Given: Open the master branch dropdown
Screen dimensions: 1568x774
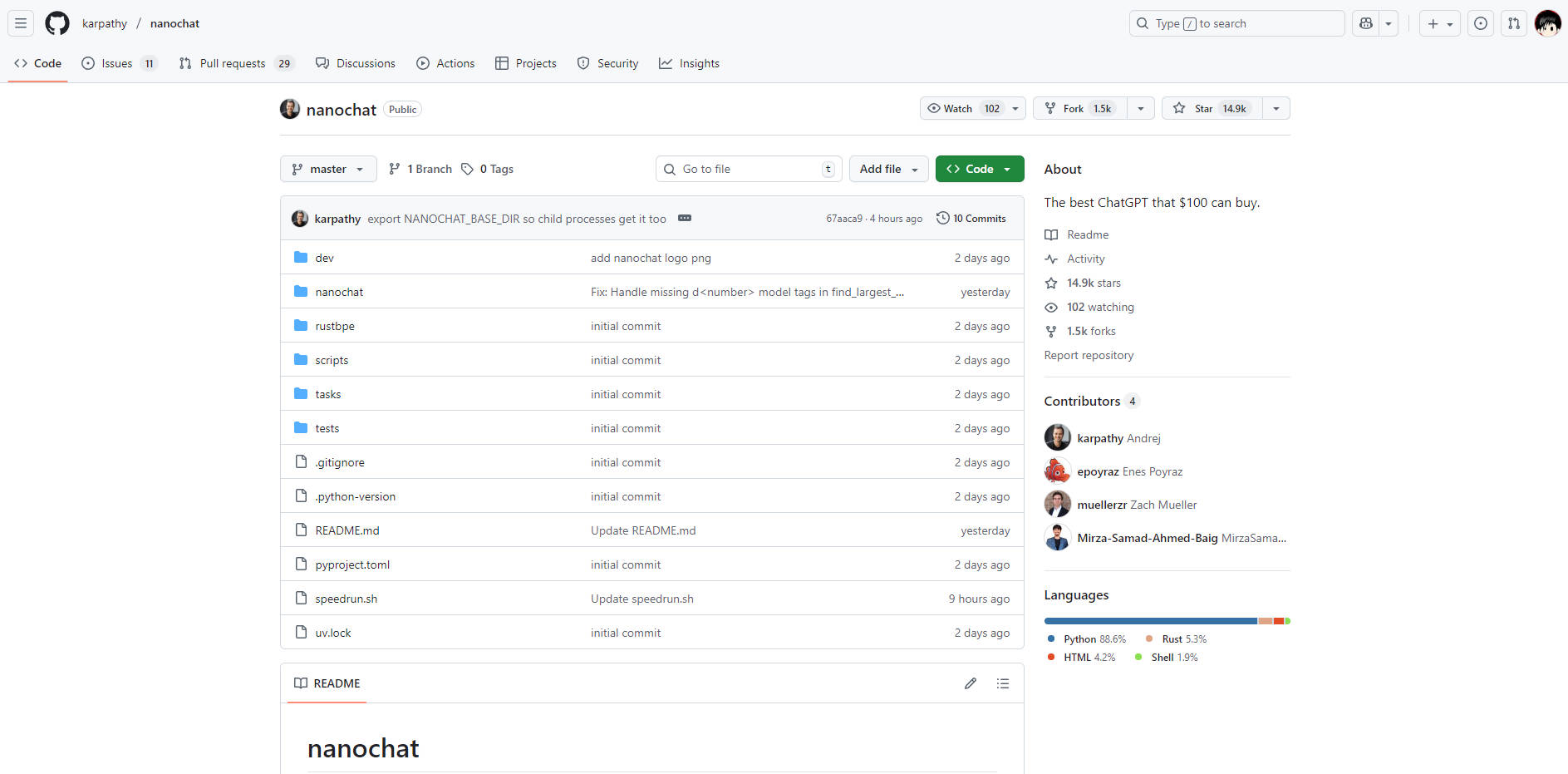Looking at the screenshot, I should coord(328,169).
